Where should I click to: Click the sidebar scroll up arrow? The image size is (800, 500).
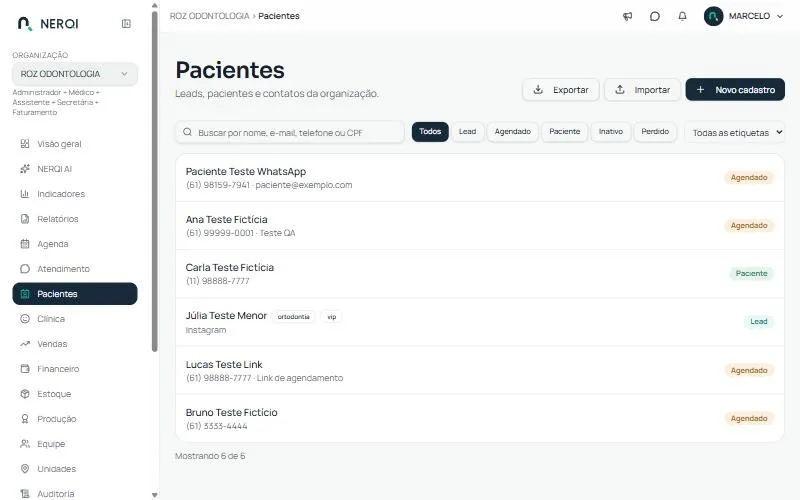tap(155, 6)
